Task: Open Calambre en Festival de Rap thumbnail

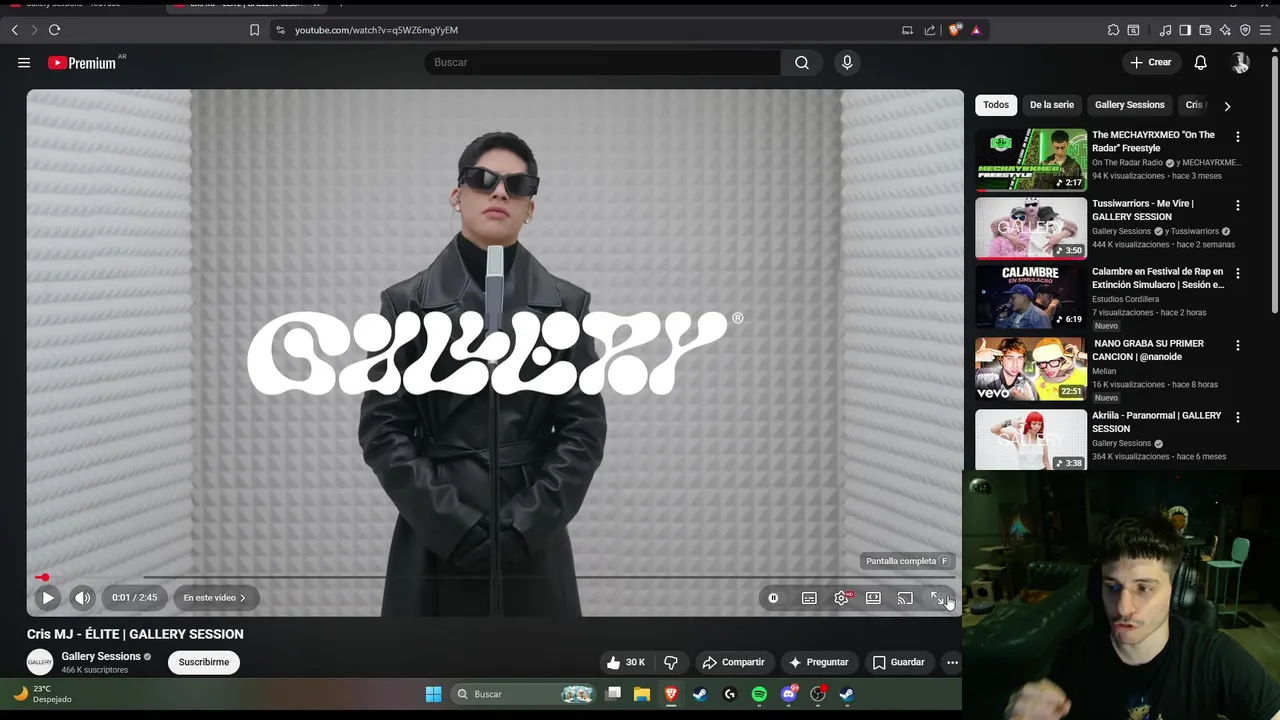Action: point(1031,297)
